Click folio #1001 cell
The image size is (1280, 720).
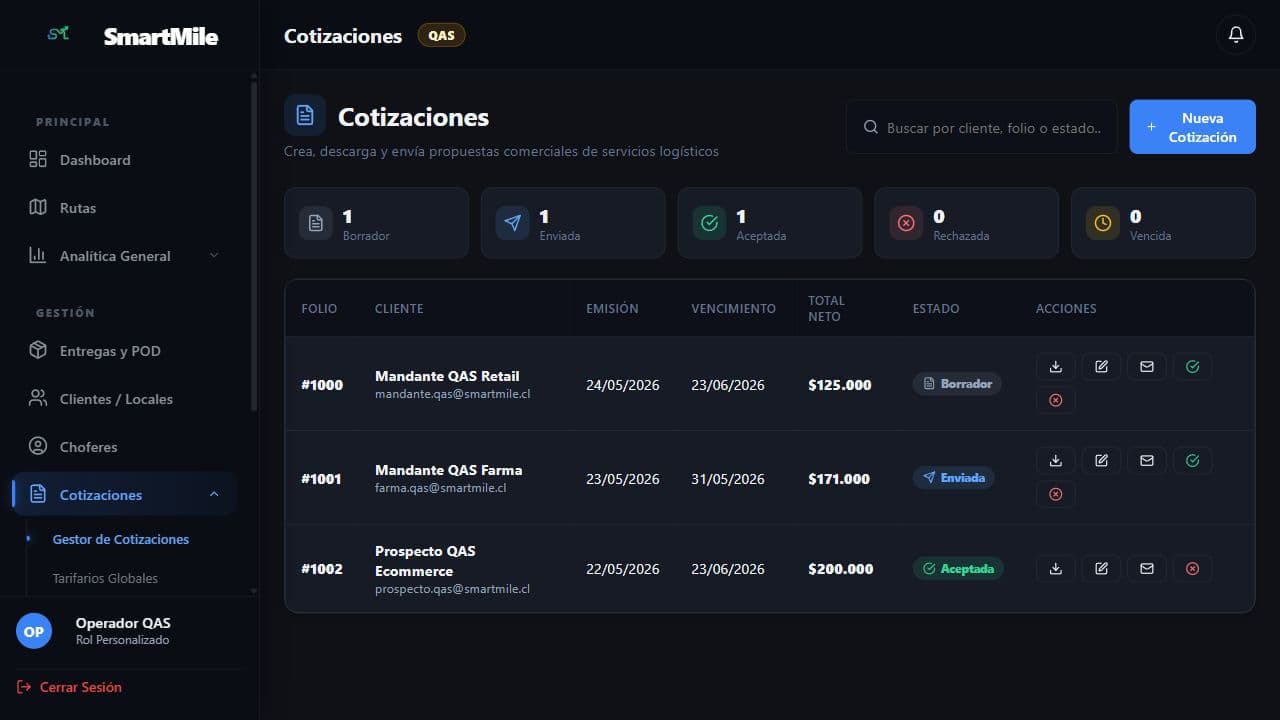click(x=322, y=479)
